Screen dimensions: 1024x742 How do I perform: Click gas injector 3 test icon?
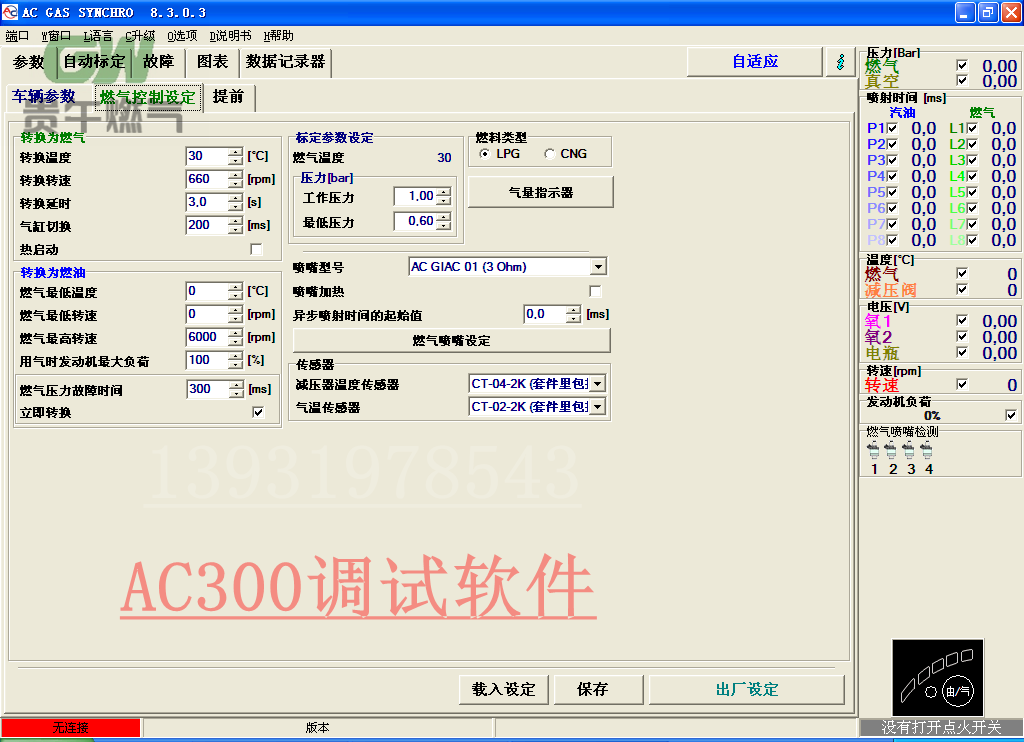[x=909, y=450]
